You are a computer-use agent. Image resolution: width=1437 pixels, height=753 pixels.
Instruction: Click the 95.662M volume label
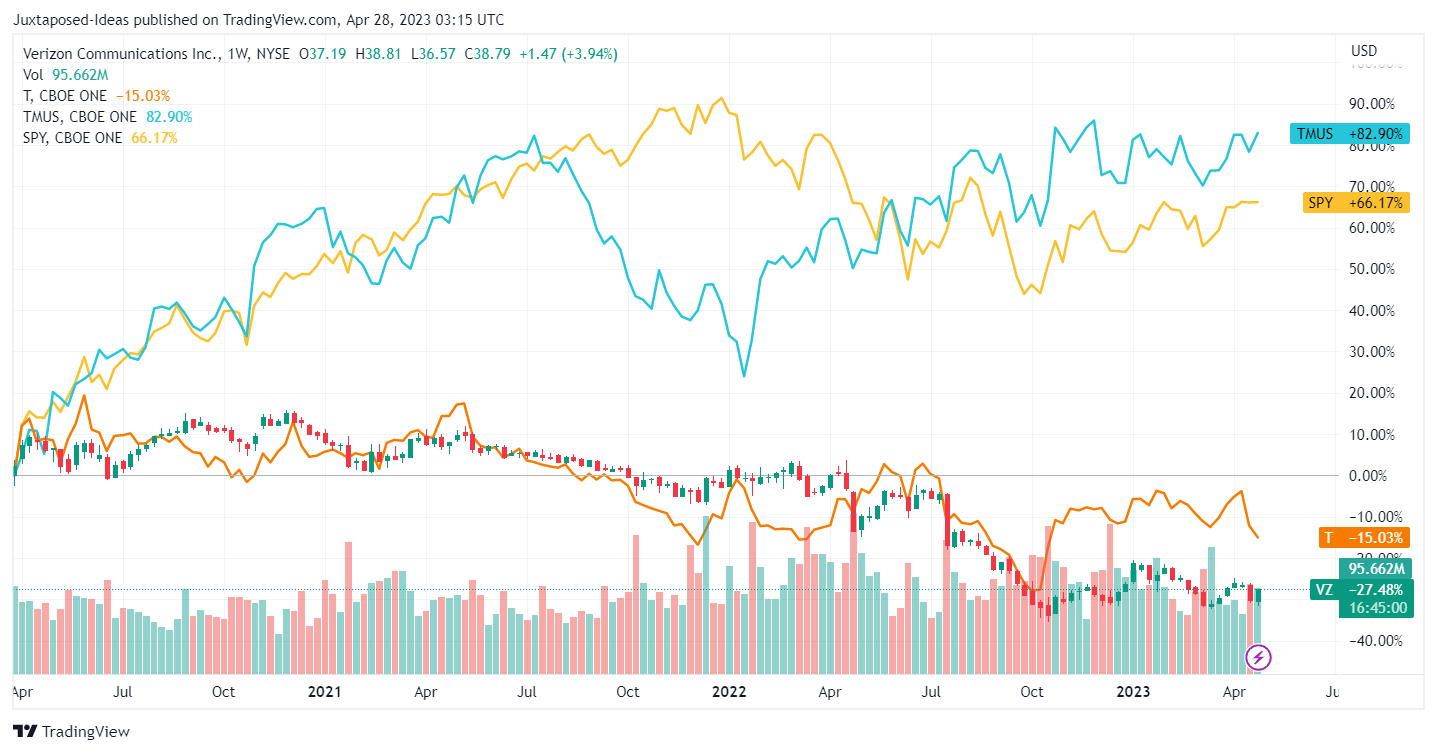[x=1377, y=569]
